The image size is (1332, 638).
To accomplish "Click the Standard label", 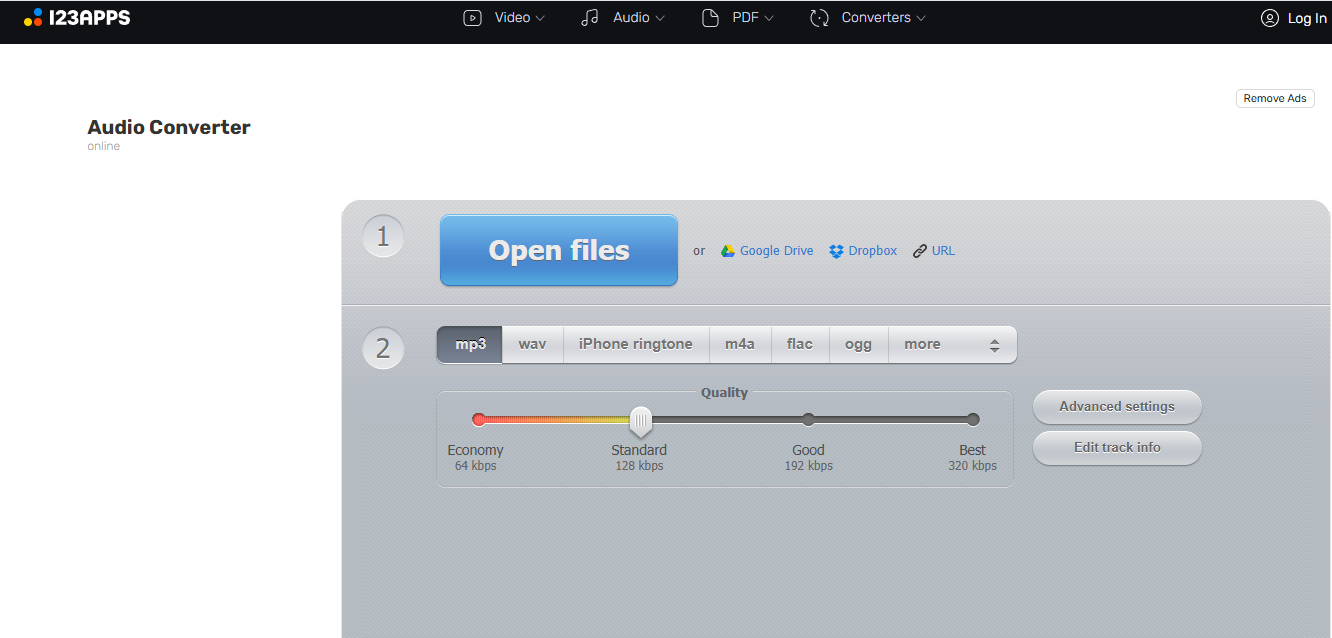I will tap(639, 450).
